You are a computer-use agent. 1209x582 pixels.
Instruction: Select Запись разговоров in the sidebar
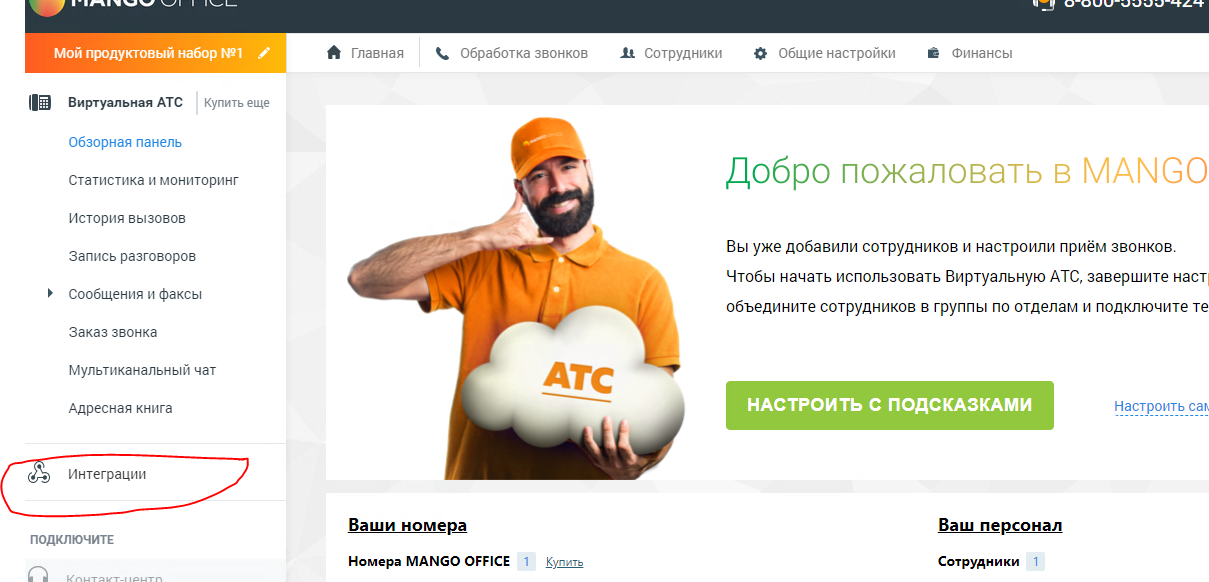(x=132, y=256)
